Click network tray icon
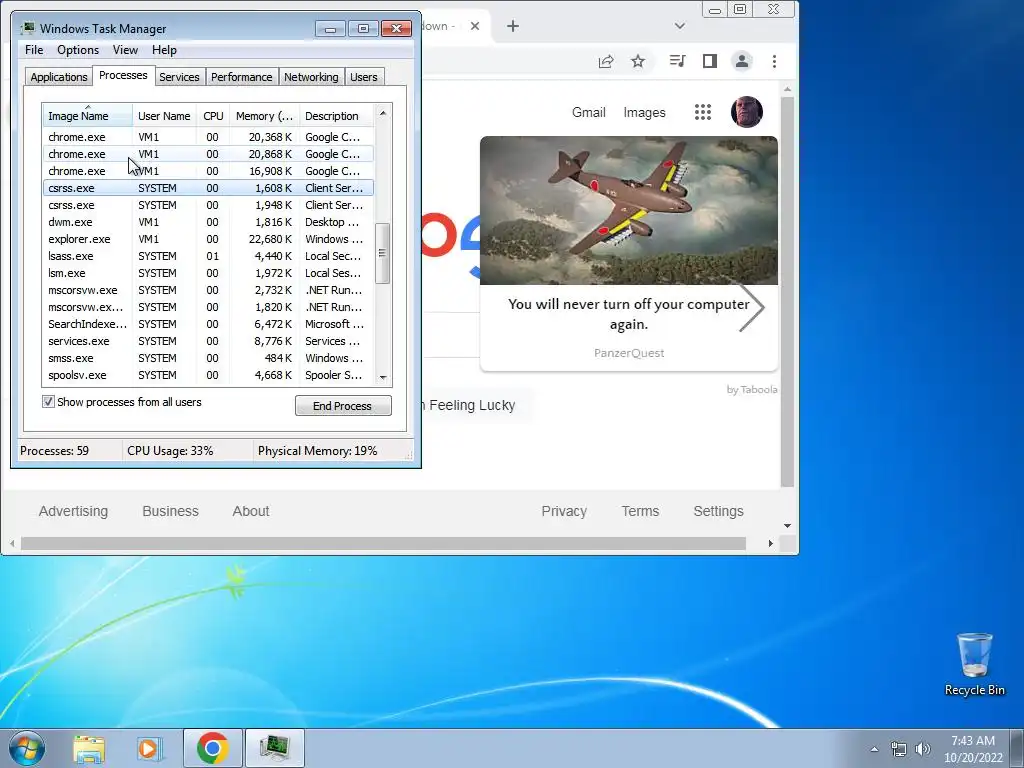Viewport: 1024px width, 768px height. [x=899, y=749]
